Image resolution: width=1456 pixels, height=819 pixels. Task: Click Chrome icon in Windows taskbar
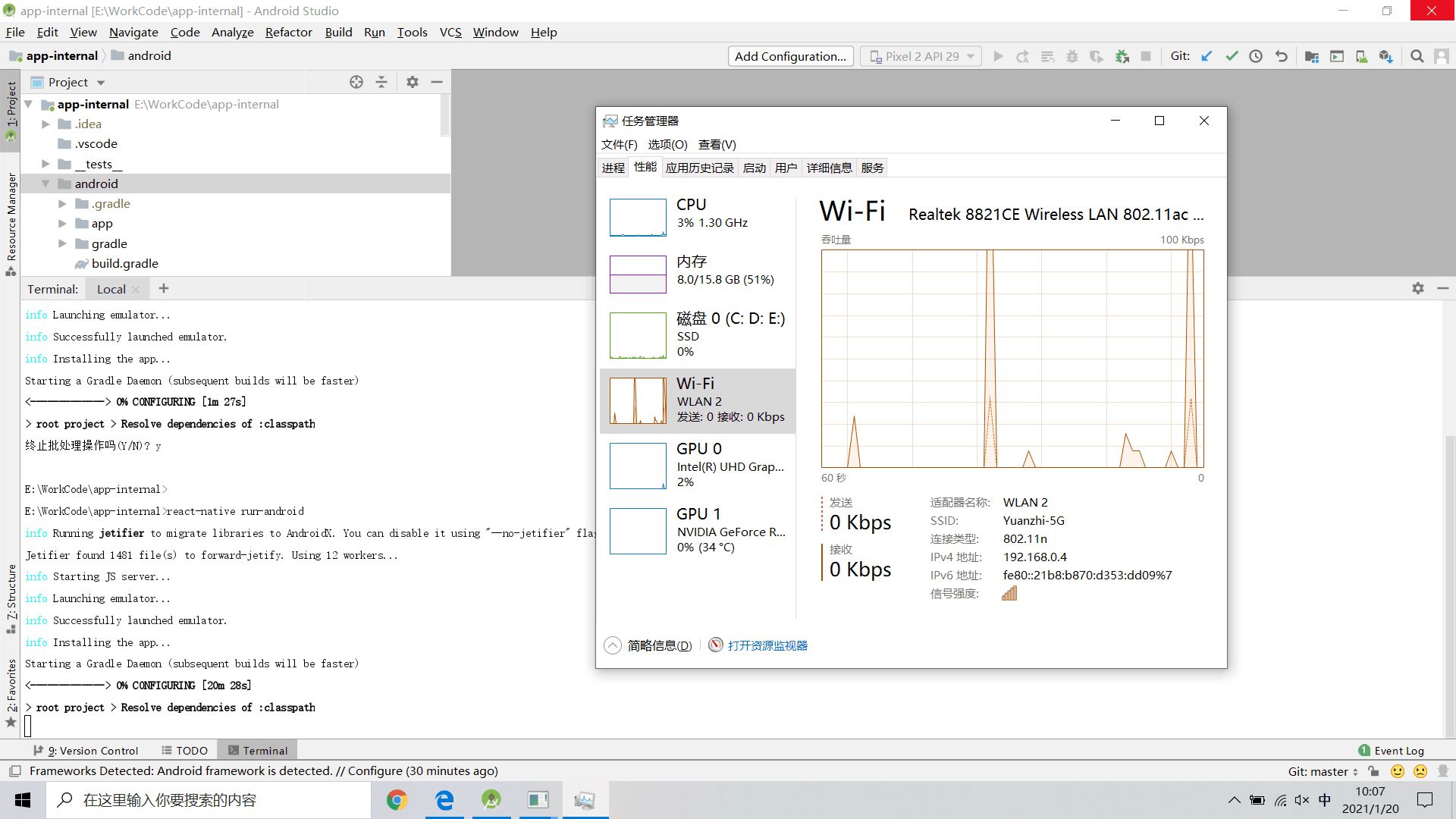397,800
